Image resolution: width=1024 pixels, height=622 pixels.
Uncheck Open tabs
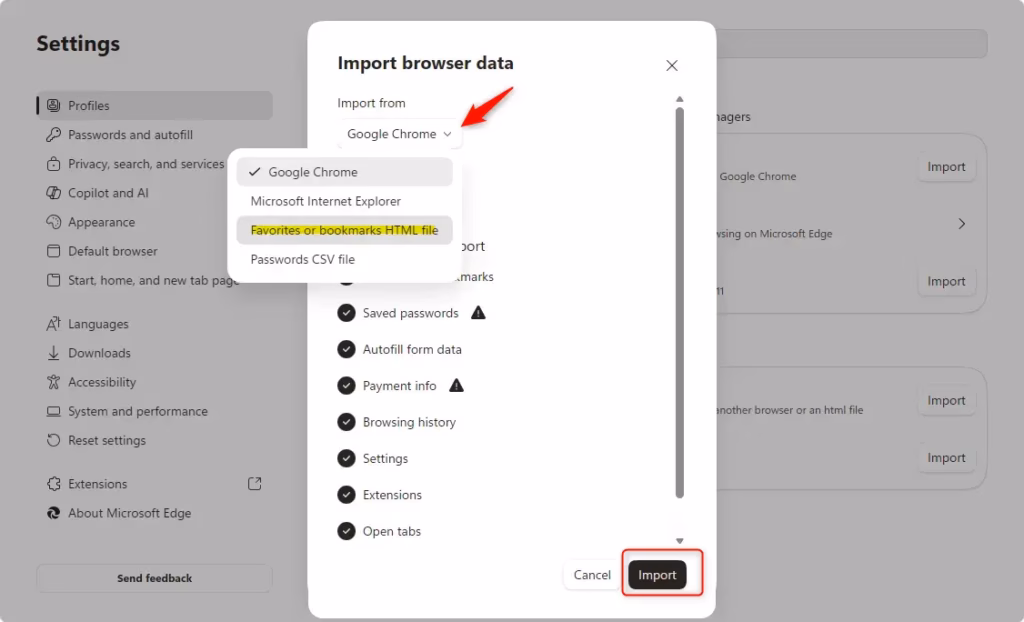346,531
